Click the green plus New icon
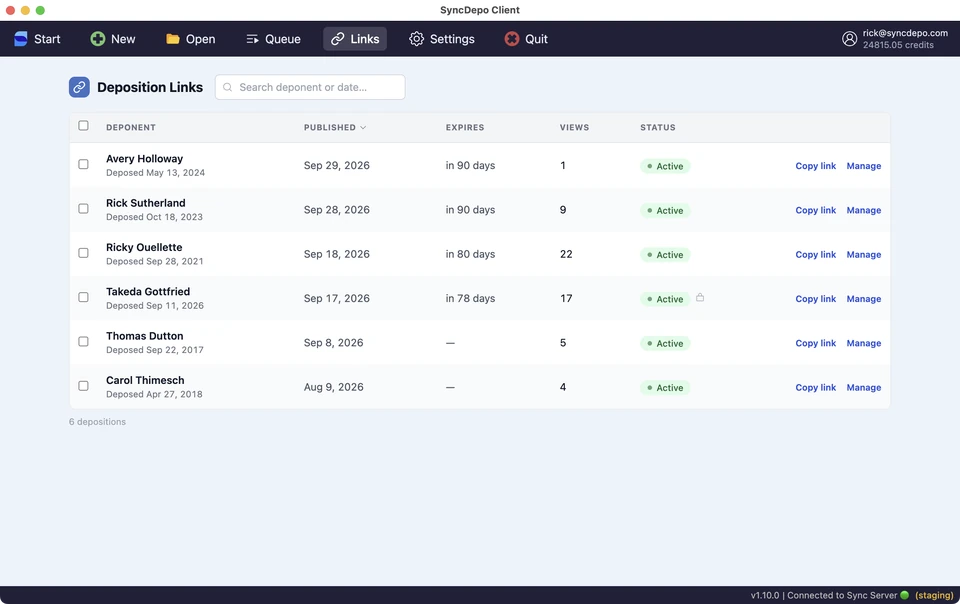 point(97,39)
